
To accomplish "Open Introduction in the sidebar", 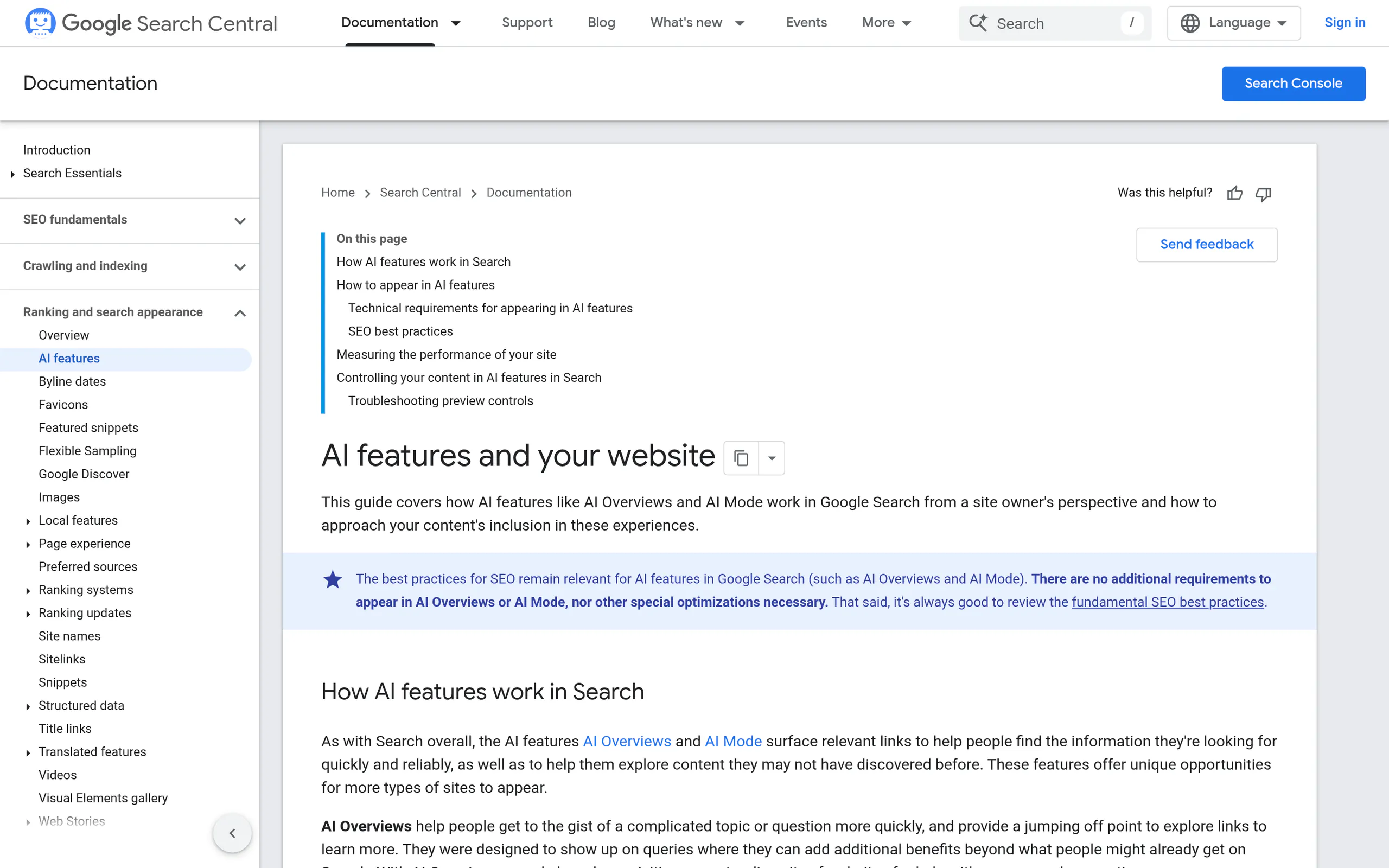I will [x=56, y=150].
